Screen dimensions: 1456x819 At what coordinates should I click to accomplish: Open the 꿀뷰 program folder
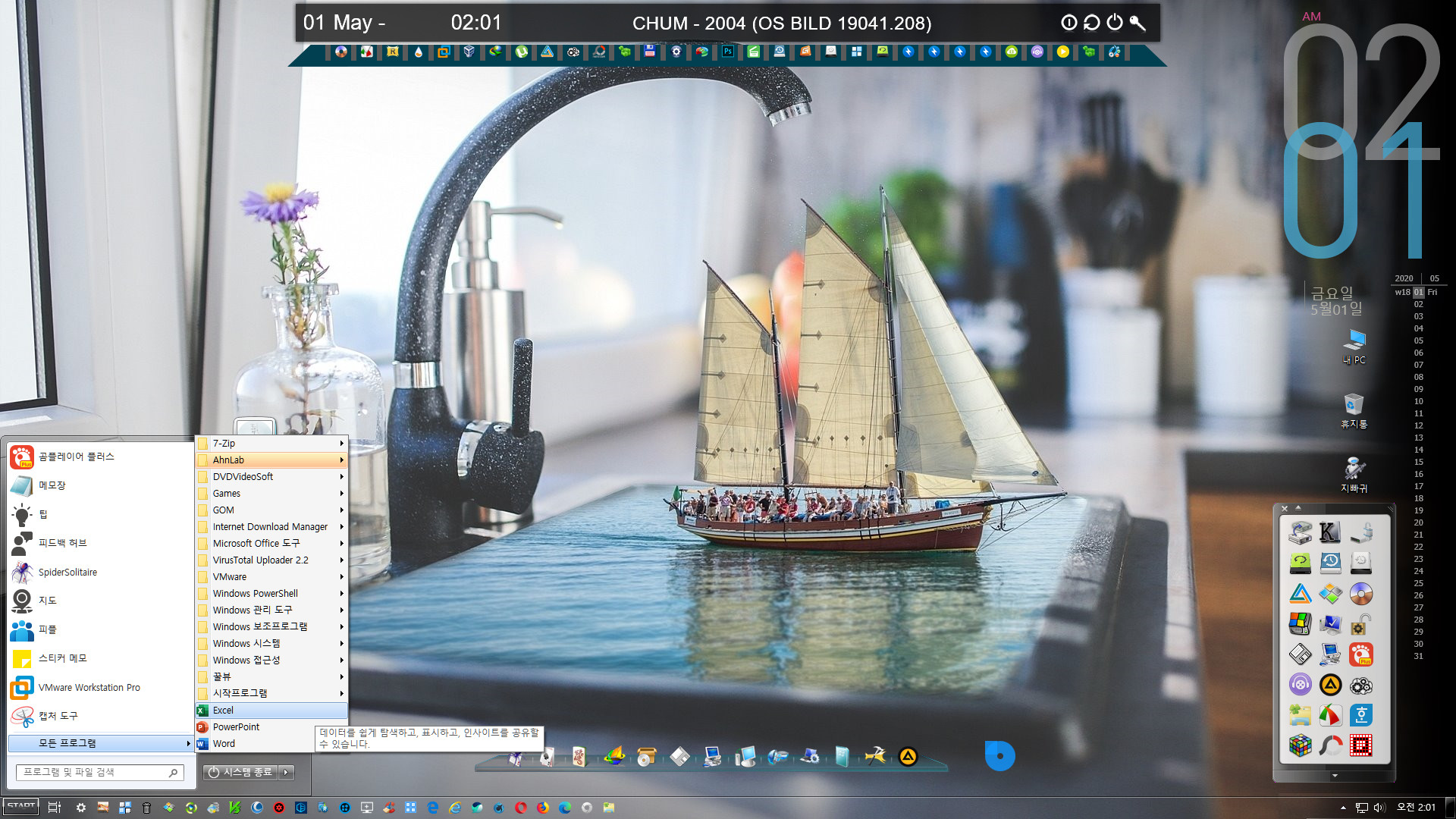pos(271,677)
